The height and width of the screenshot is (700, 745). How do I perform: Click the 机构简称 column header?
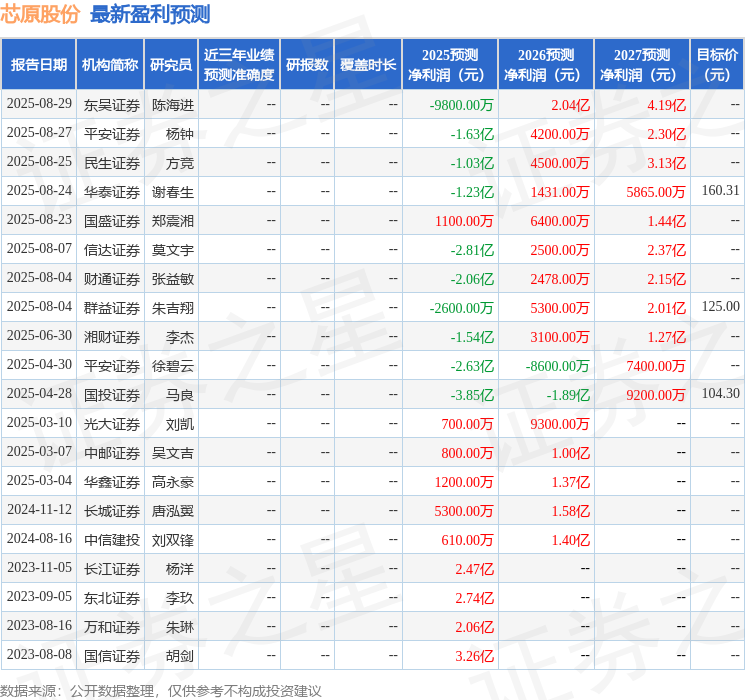pyautogui.click(x=110, y=64)
